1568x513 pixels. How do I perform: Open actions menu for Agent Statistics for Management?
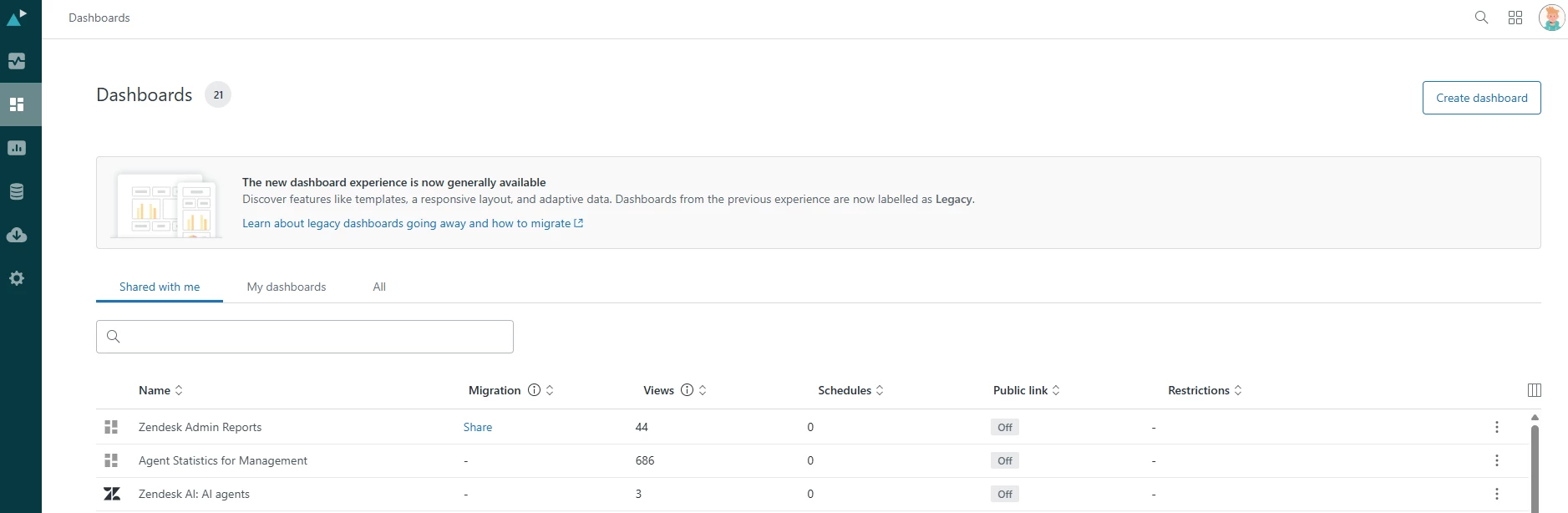tap(1496, 460)
